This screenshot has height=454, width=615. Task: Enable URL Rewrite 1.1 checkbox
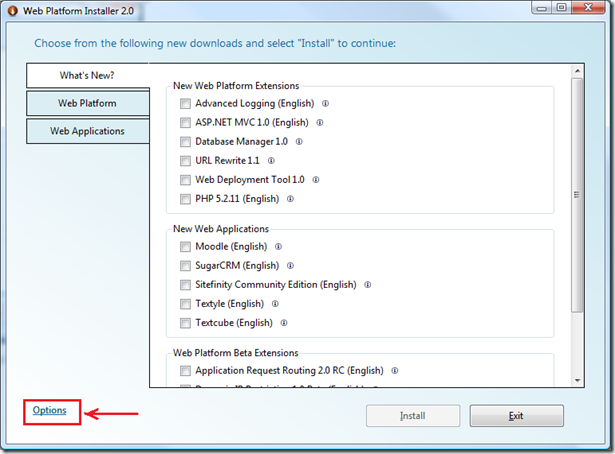[x=185, y=161]
